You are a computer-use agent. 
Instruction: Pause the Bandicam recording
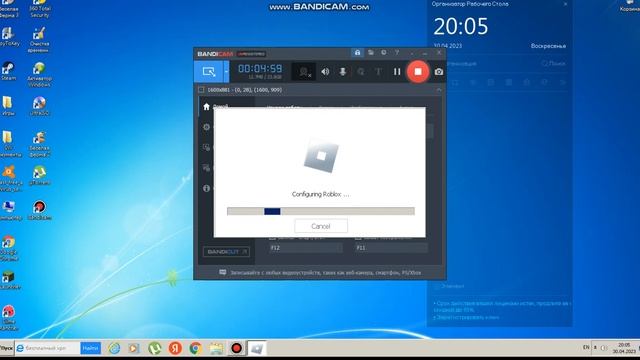(397, 72)
